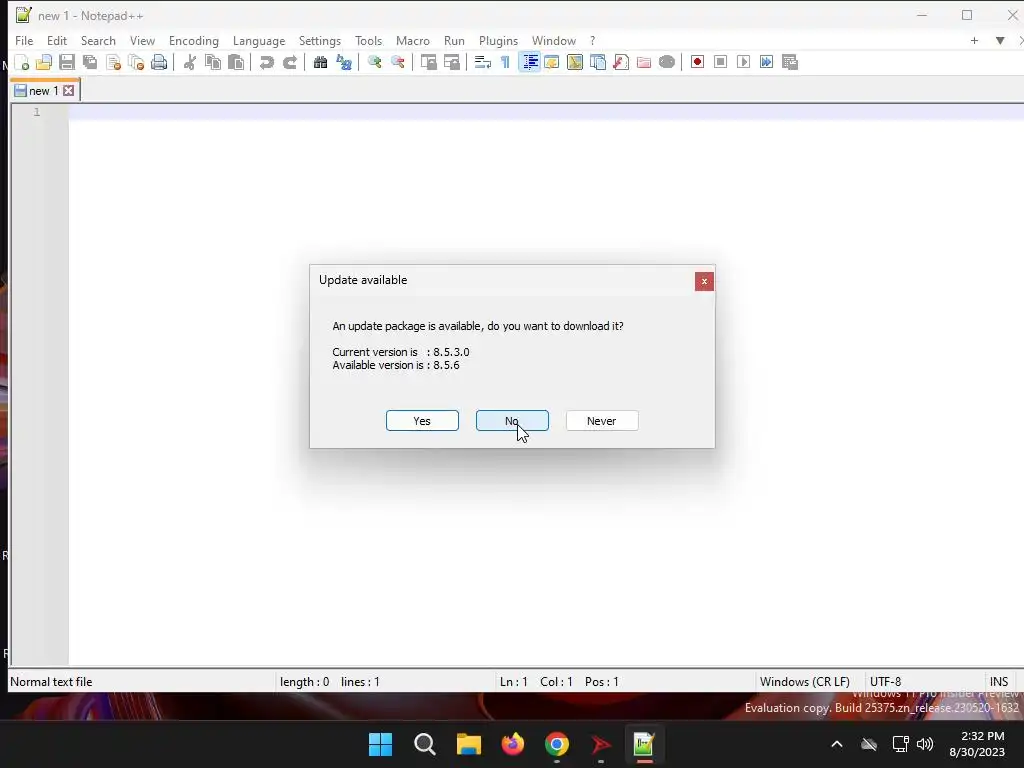1024x768 pixels.
Task: Toggle synchronize vertical scrolling icon
Action: point(428,62)
